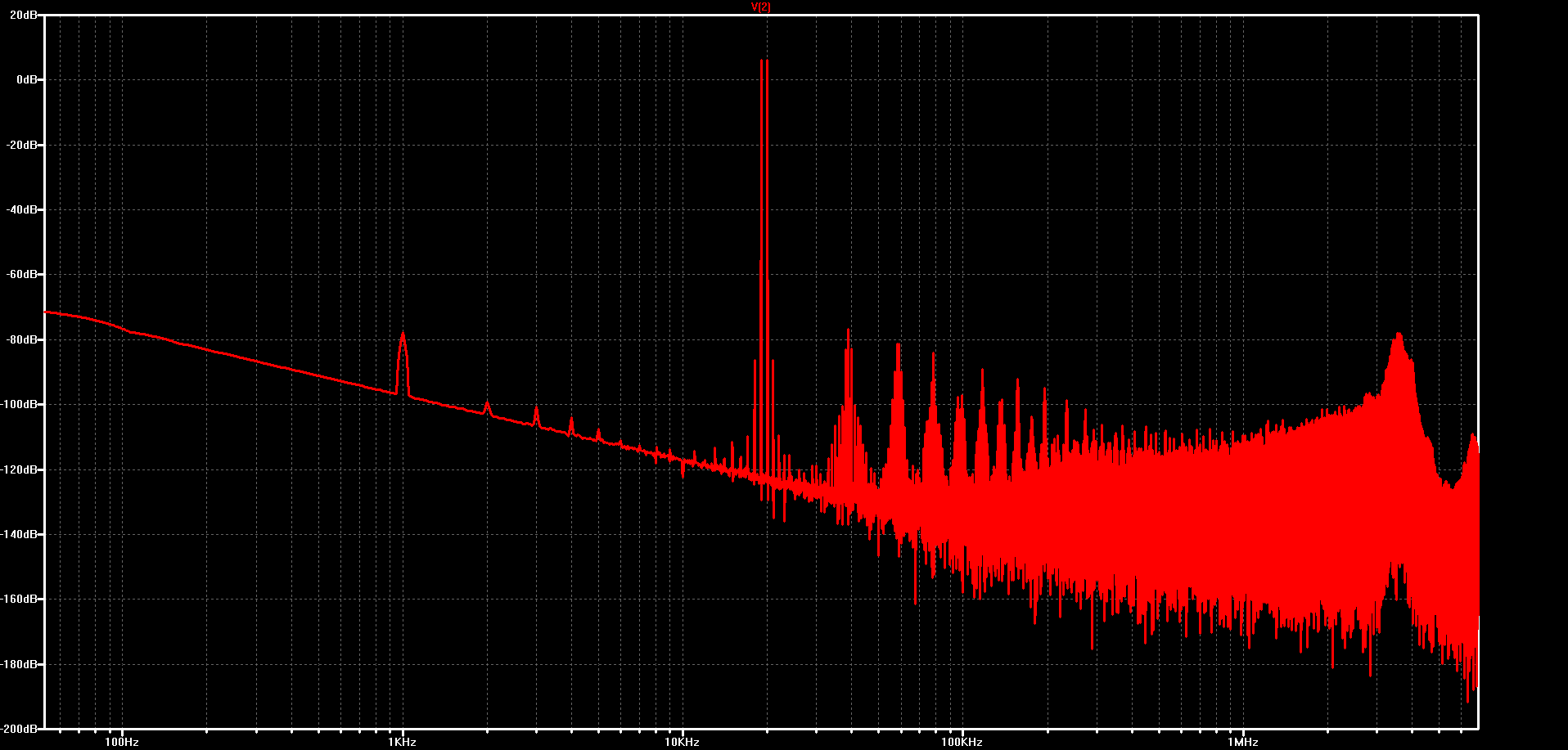This screenshot has height=750, width=1568.
Task: Click the -140dB vertical axis label
Action: [19, 534]
